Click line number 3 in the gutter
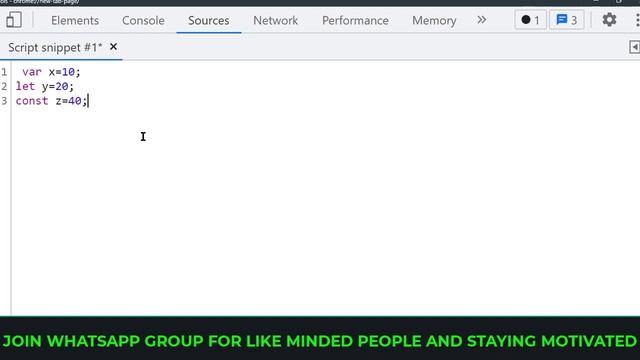Image resolution: width=640 pixels, height=360 pixels. tap(4, 101)
